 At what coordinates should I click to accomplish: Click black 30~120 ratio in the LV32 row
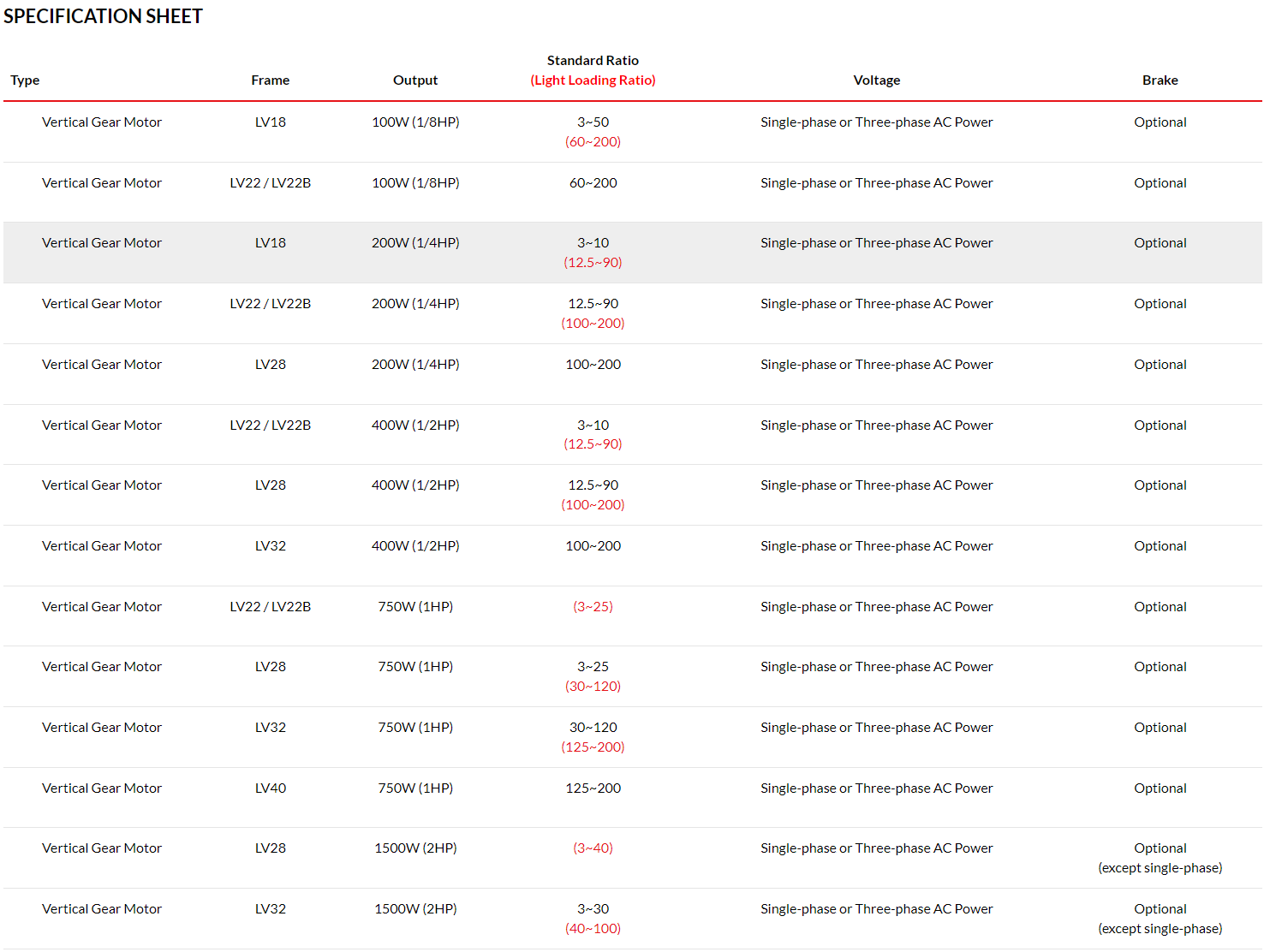coord(593,728)
